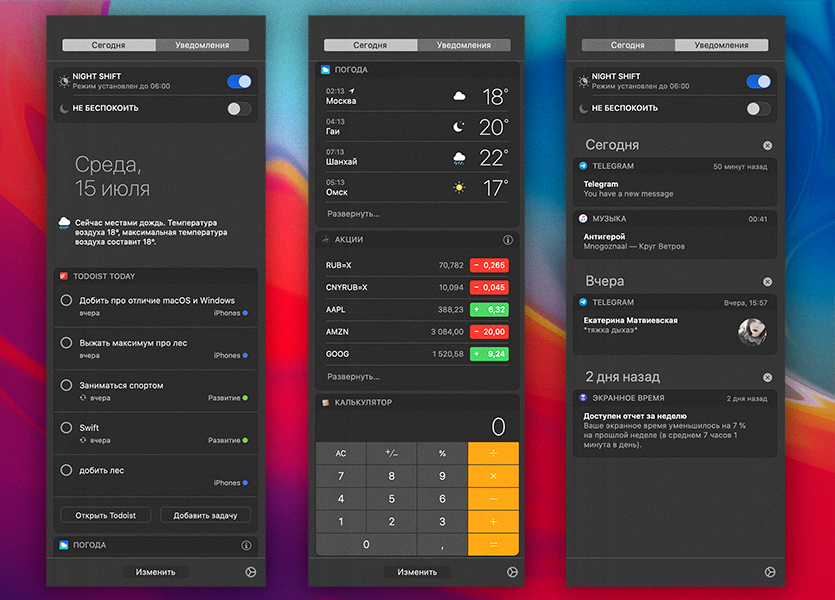This screenshot has height=600, width=835.
Task: Click the Акции widget header icon
Action: click(325, 240)
